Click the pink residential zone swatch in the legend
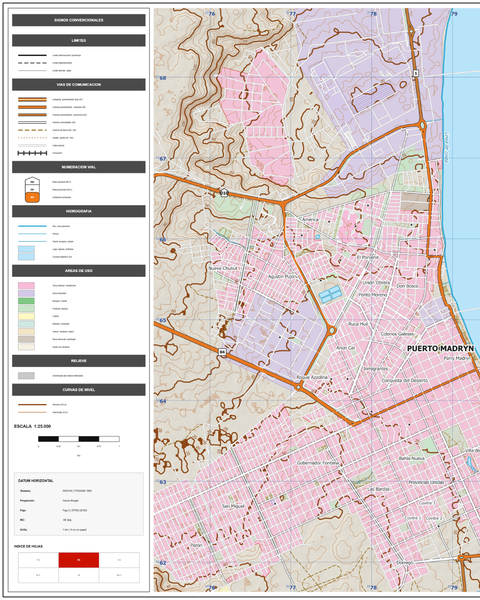The height and width of the screenshot is (600, 480). [x=26, y=285]
